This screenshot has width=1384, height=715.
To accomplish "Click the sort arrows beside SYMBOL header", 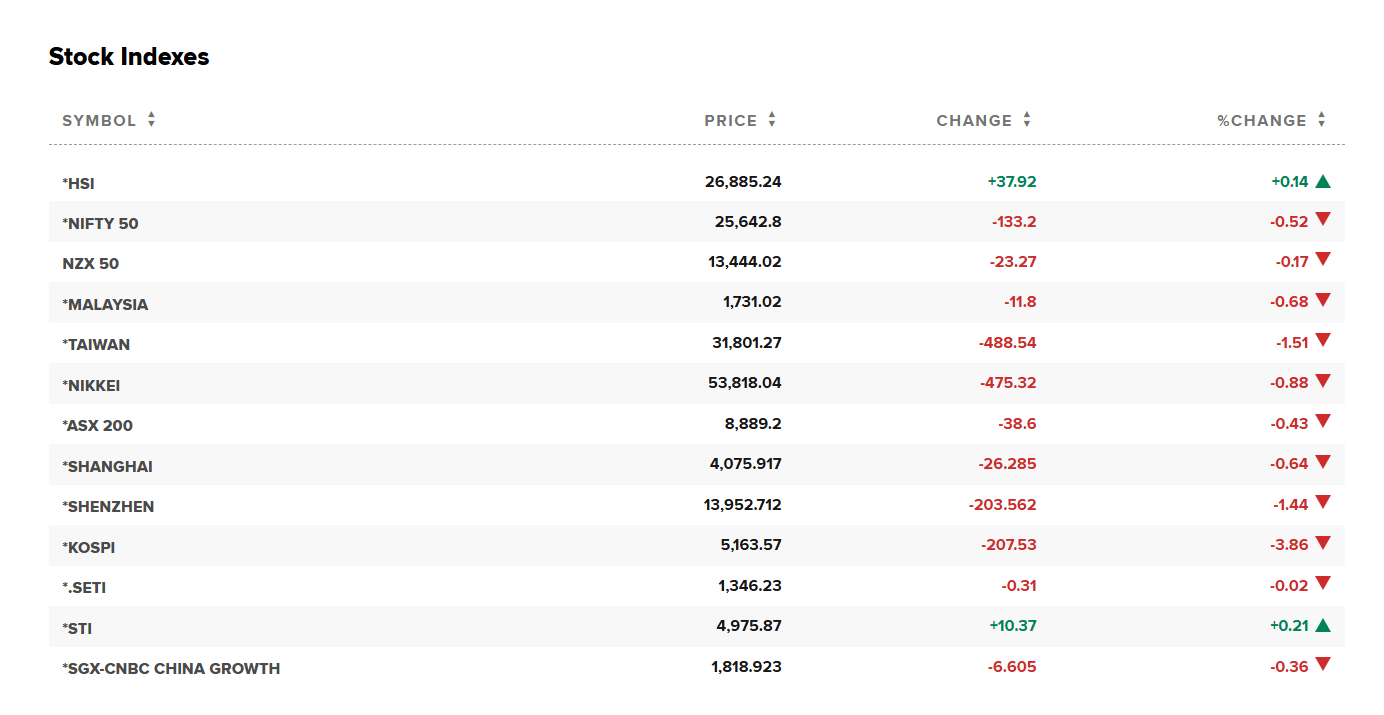I will click(151, 120).
